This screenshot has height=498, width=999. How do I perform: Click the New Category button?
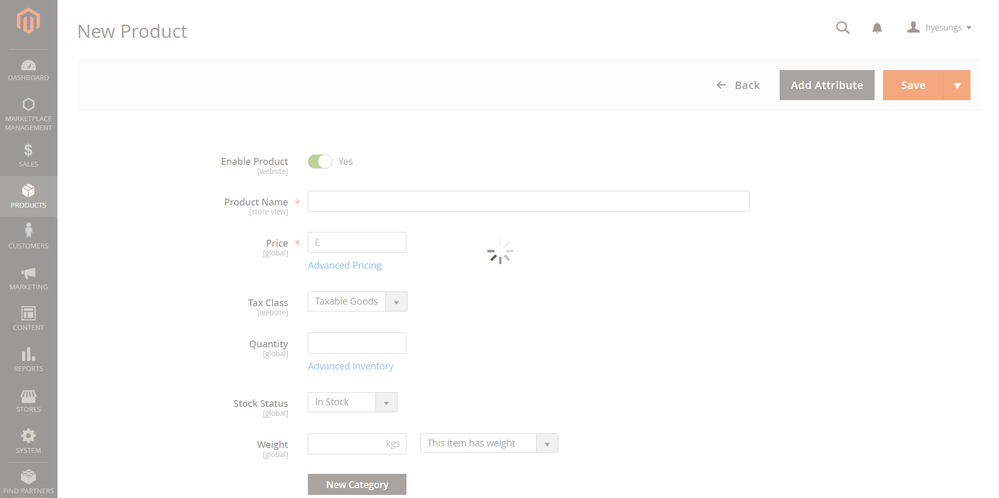(357, 484)
